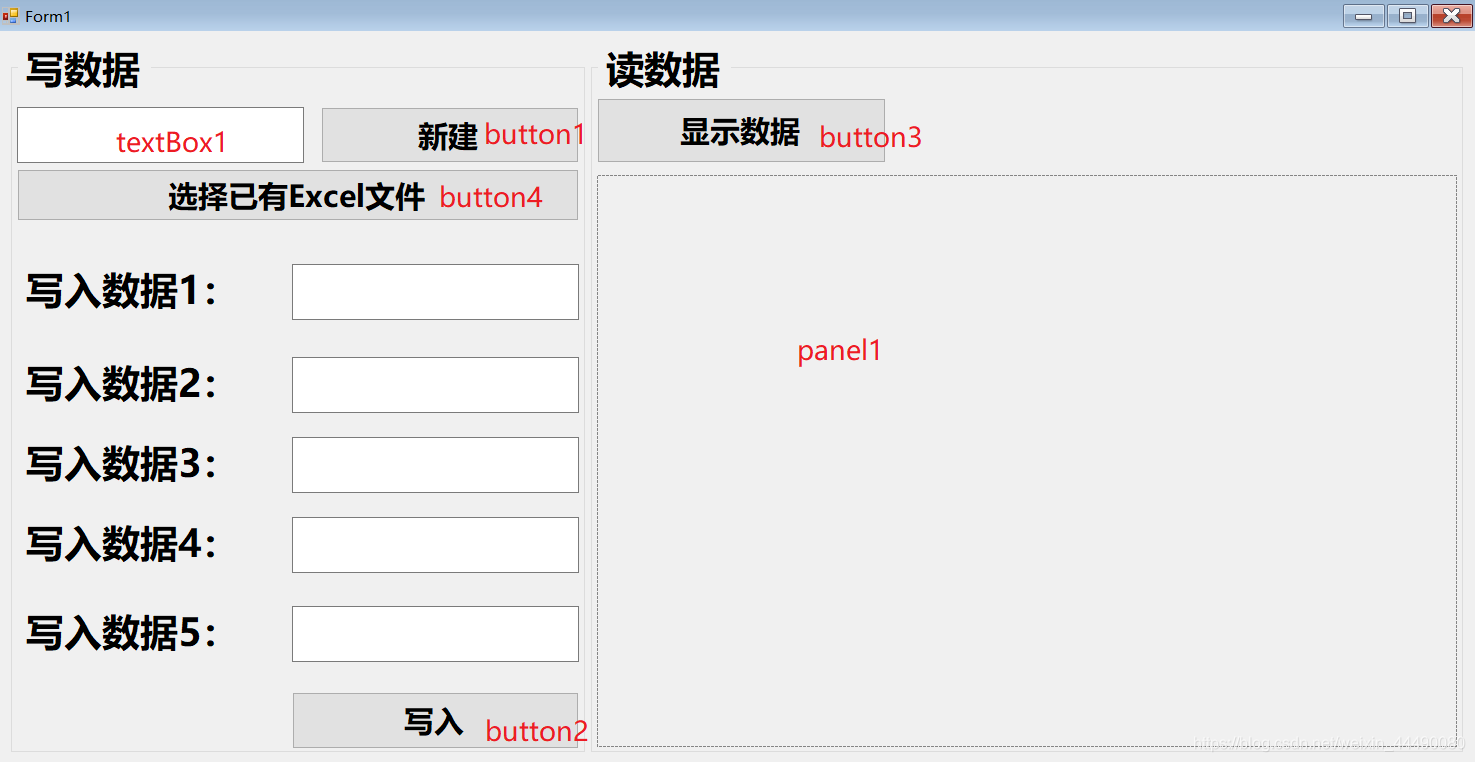Maximize the Form1 window
Screen dimensions: 1475x762
(x=1407, y=16)
